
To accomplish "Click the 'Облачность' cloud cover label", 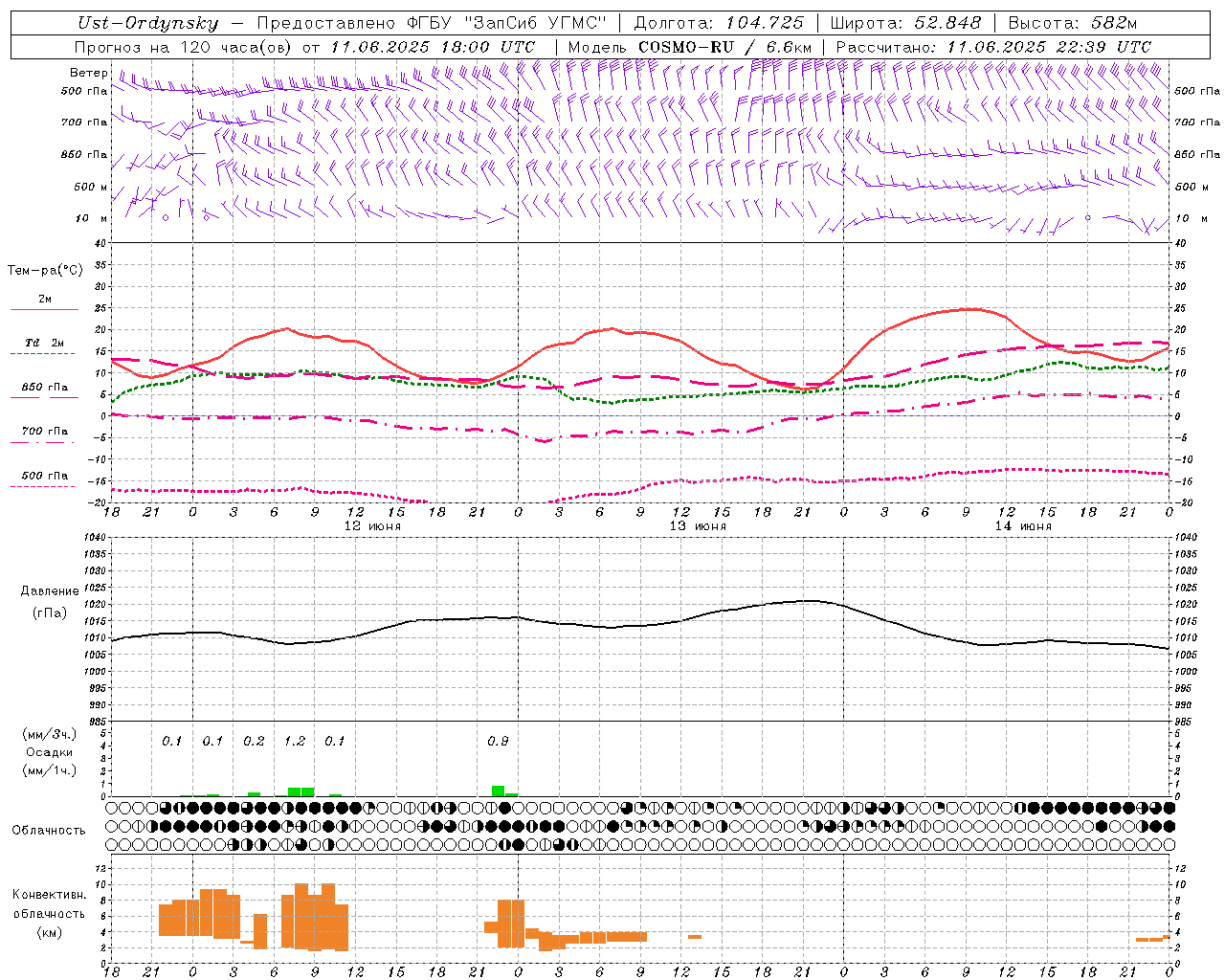I will (x=49, y=831).
